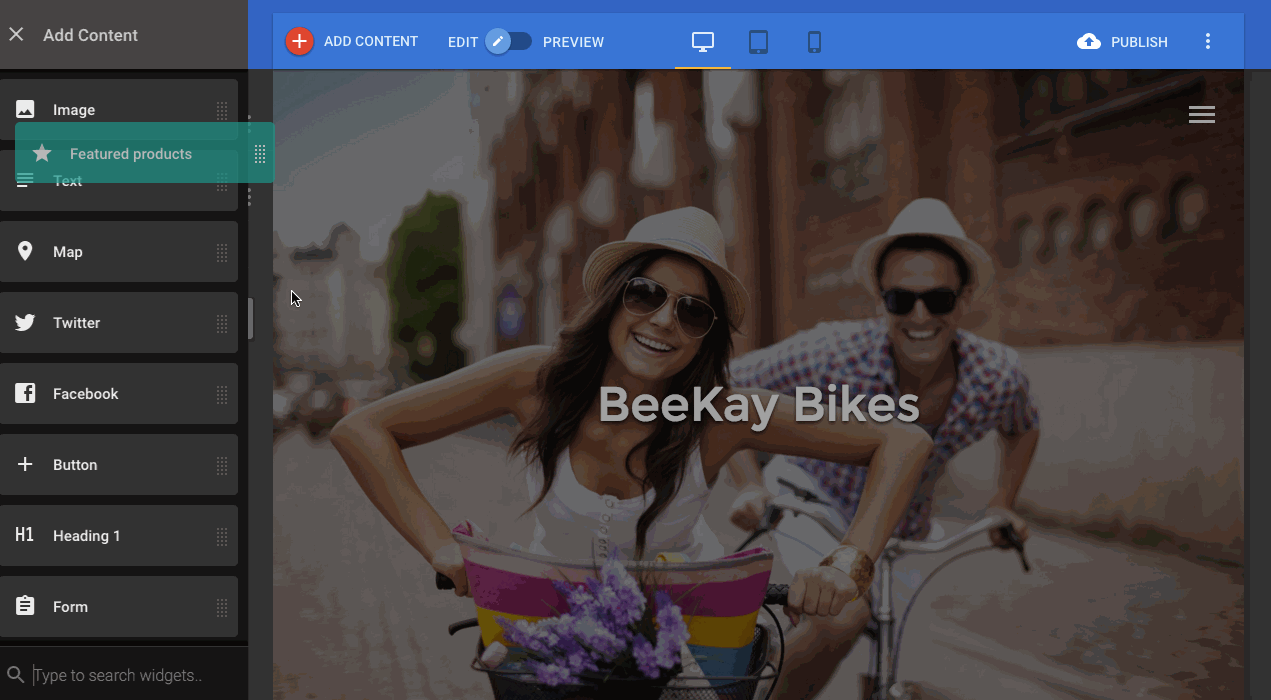Click the Form widget drag handle
1271x700 pixels.
click(222, 607)
